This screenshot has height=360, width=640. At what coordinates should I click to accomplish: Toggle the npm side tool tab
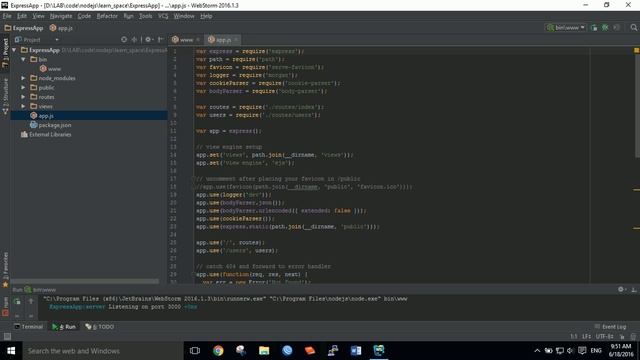tap(5, 306)
